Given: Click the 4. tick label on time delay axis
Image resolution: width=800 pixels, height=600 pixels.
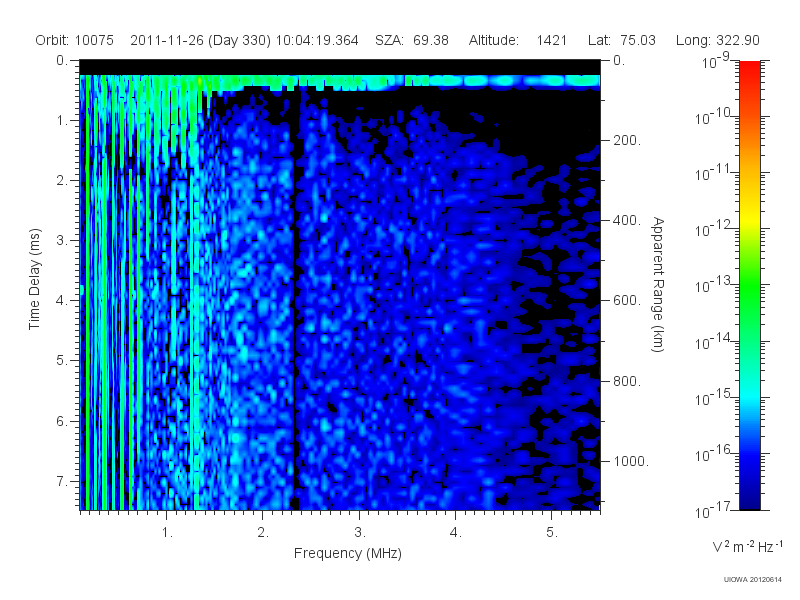Looking at the screenshot, I should [x=62, y=301].
